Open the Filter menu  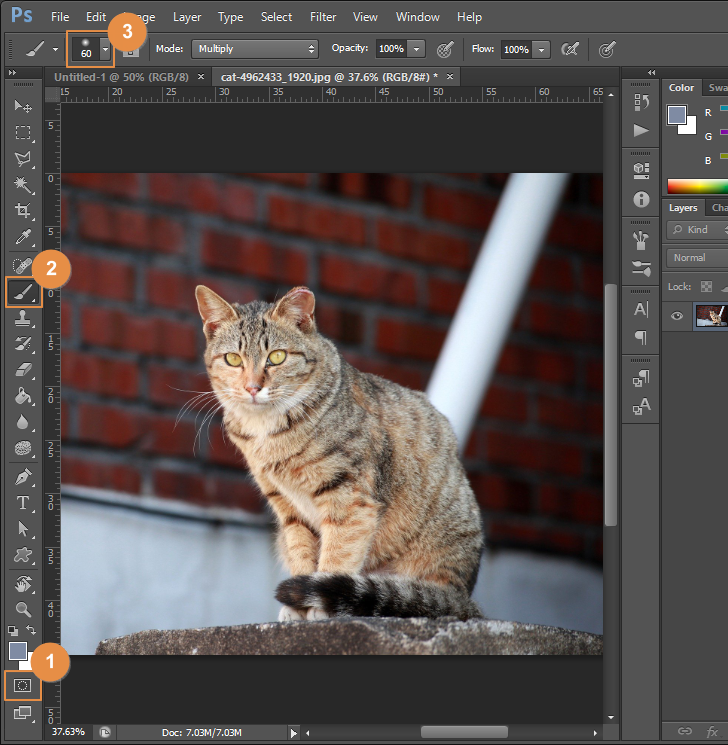click(x=323, y=17)
